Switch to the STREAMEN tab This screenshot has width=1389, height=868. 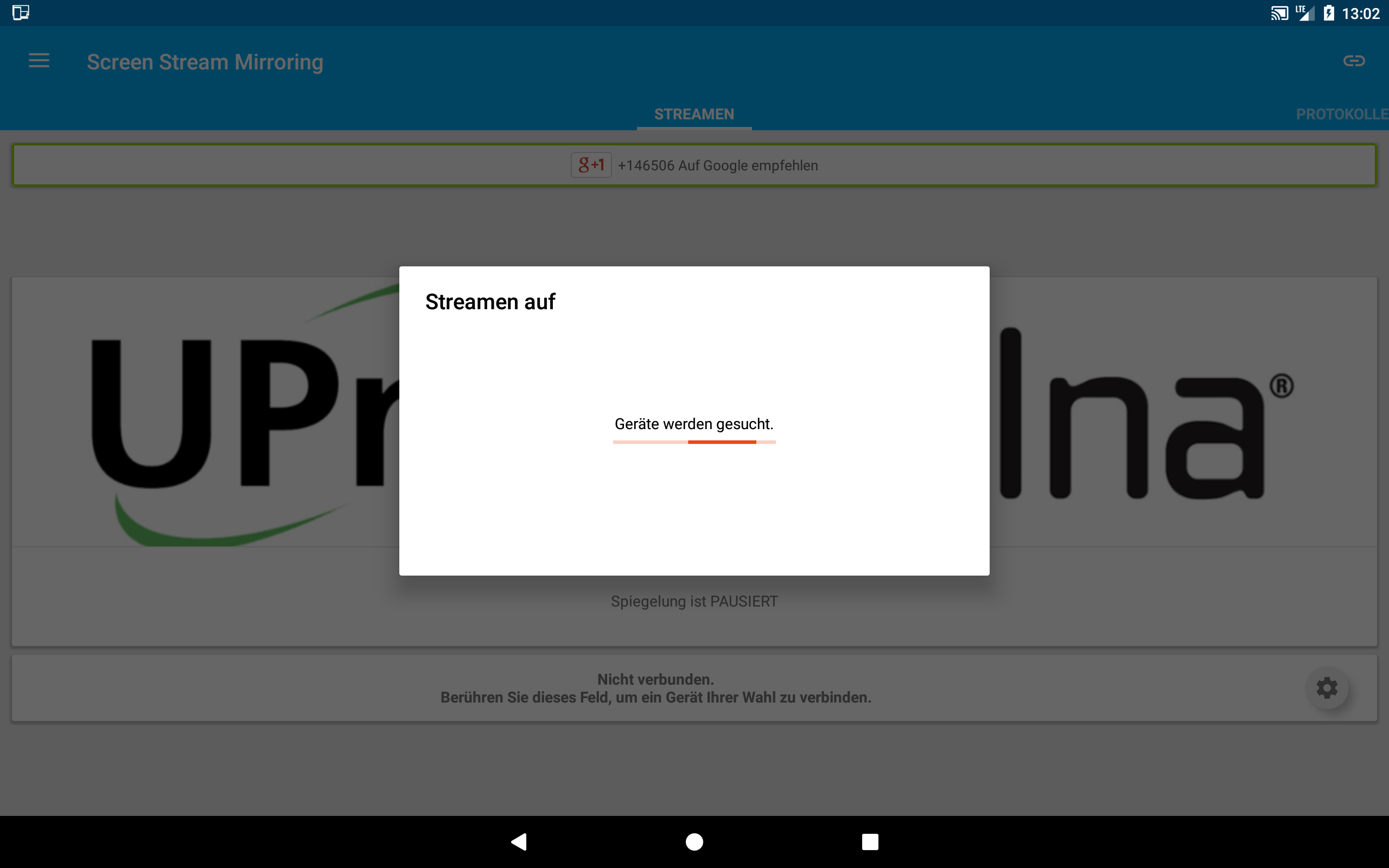694,114
